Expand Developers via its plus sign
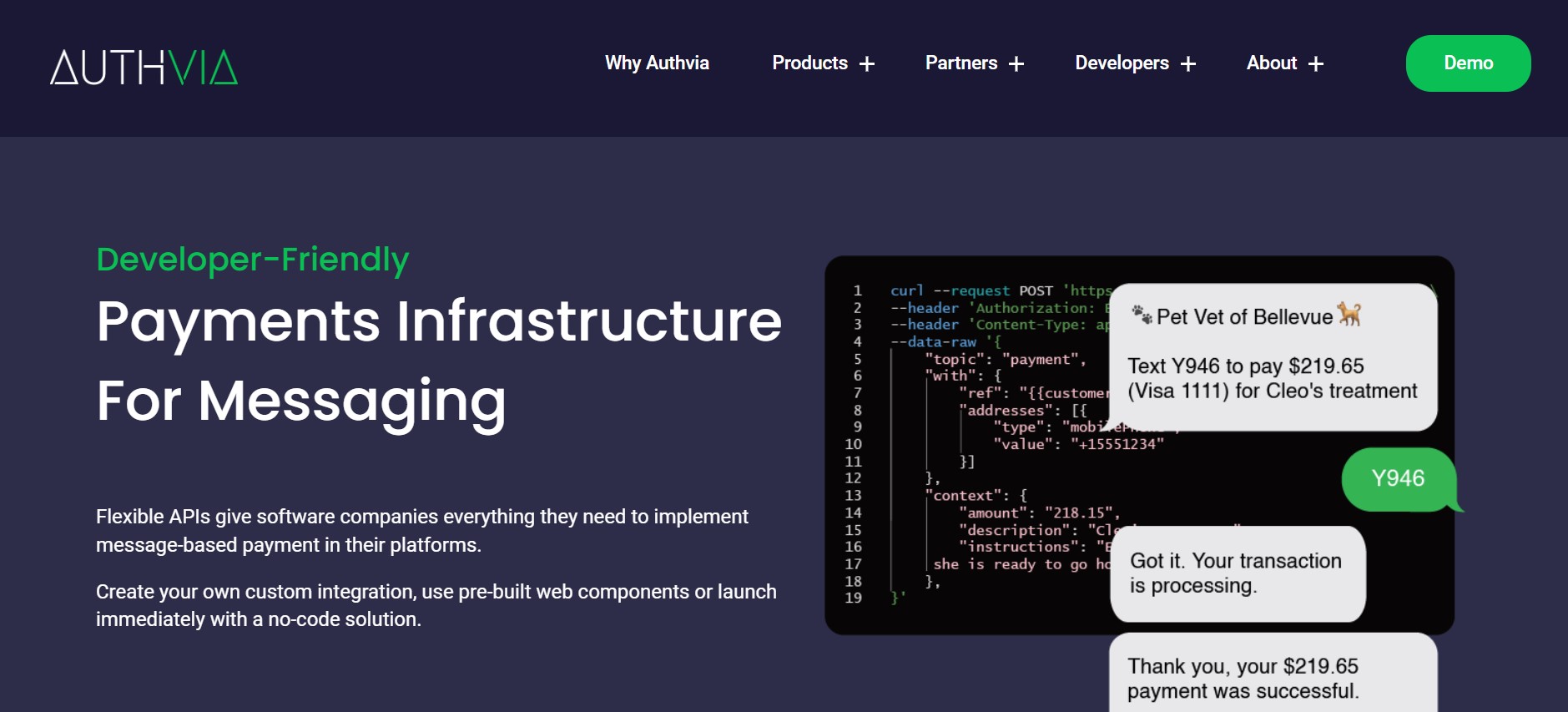 [1188, 64]
